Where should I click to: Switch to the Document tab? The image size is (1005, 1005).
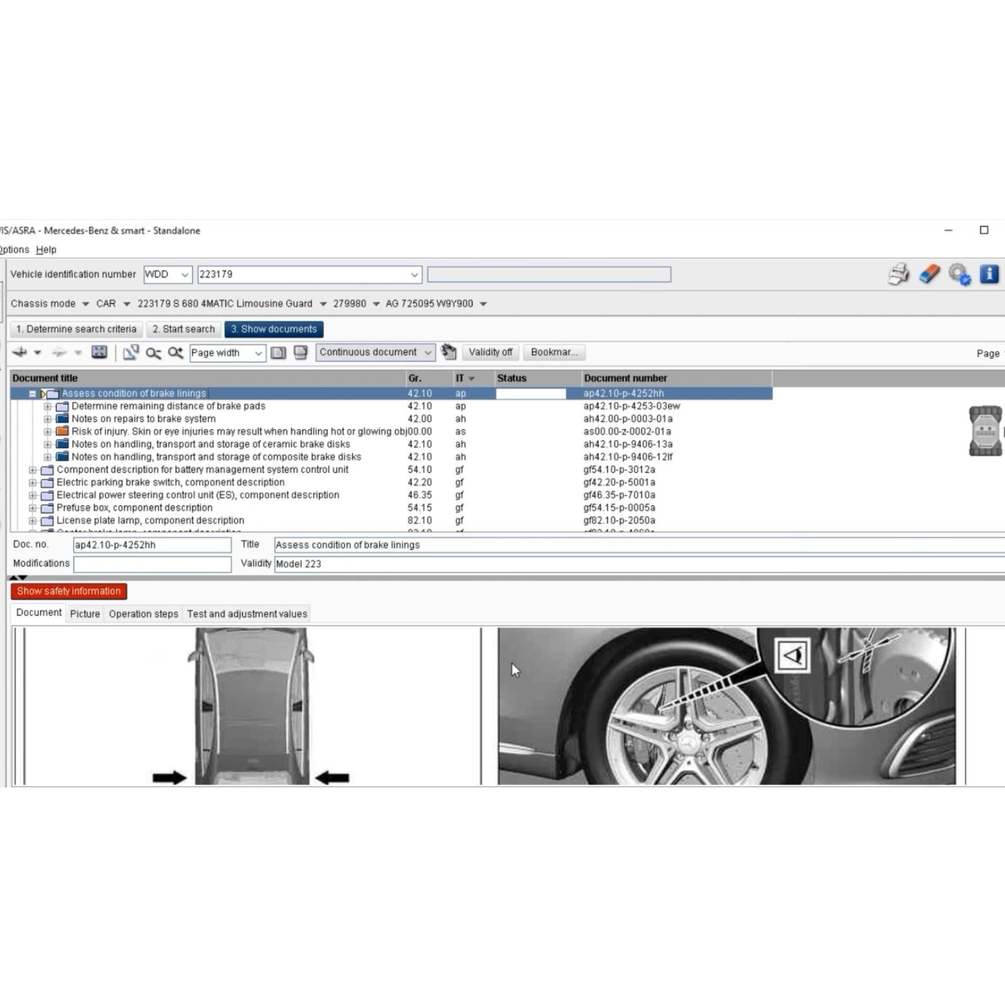[x=39, y=613]
